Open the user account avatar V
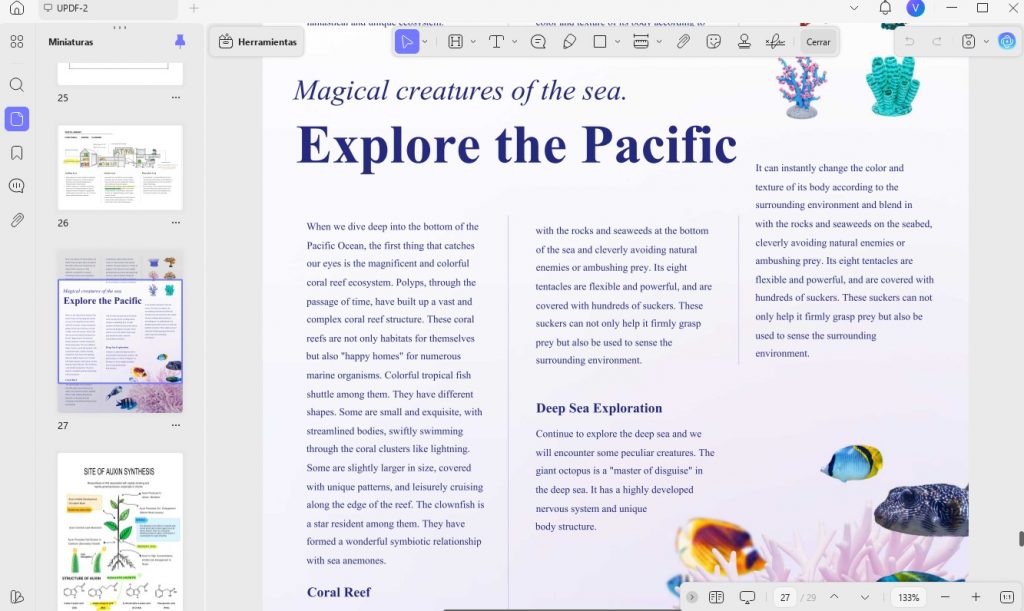 click(x=916, y=8)
